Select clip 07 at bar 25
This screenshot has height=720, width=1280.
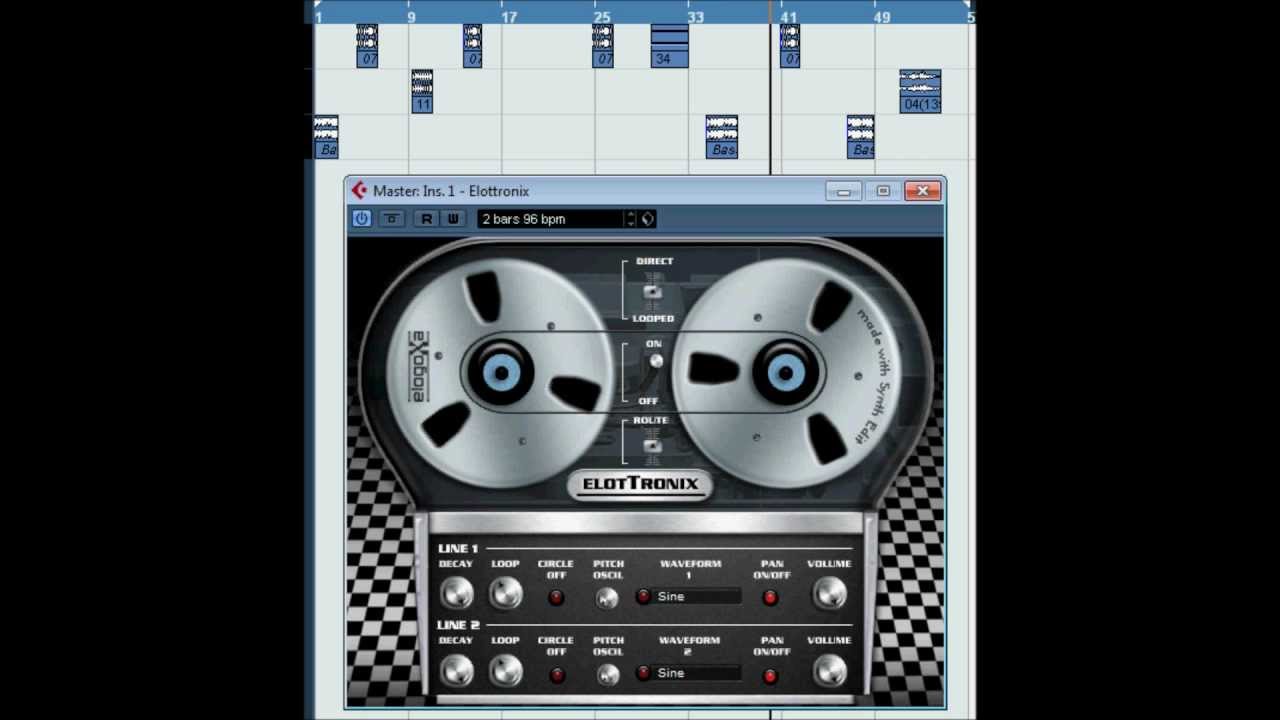[602, 46]
